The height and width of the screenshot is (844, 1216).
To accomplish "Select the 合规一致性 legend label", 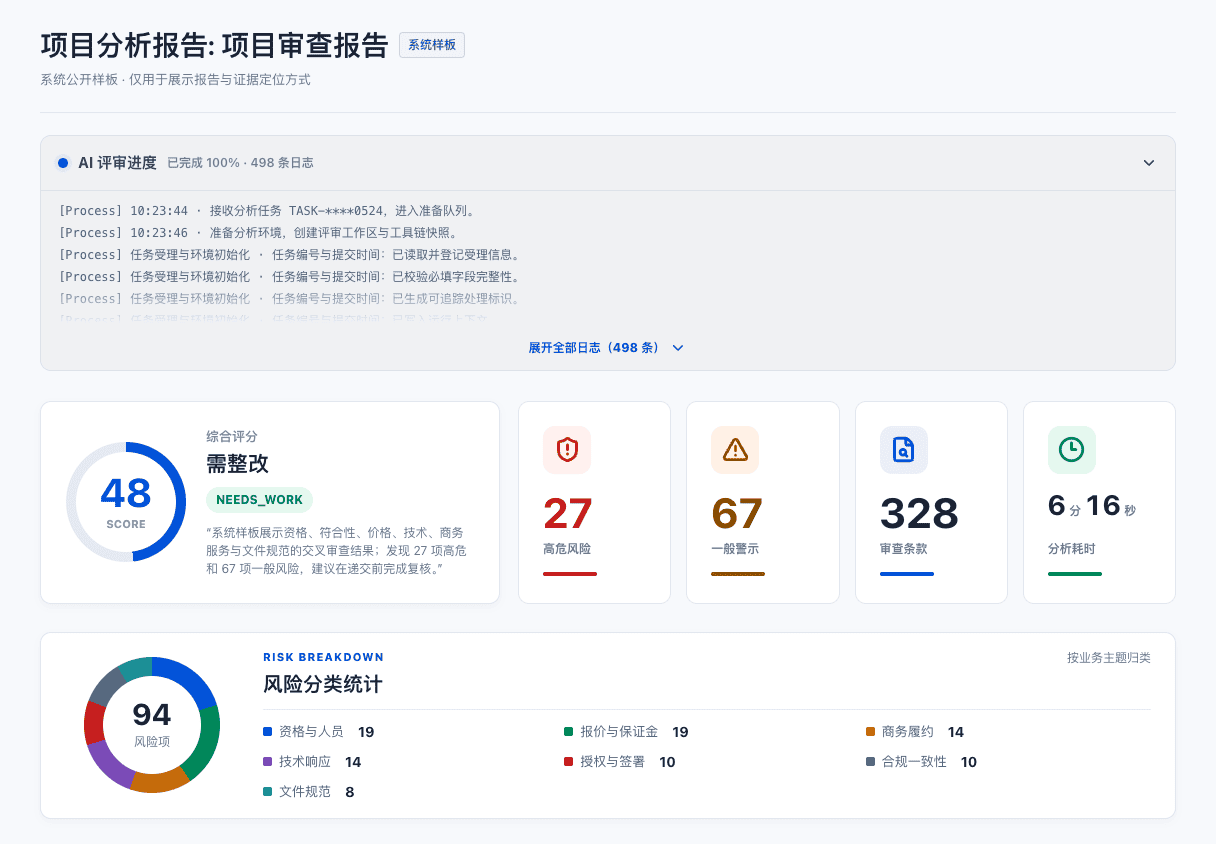I will [x=914, y=762].
